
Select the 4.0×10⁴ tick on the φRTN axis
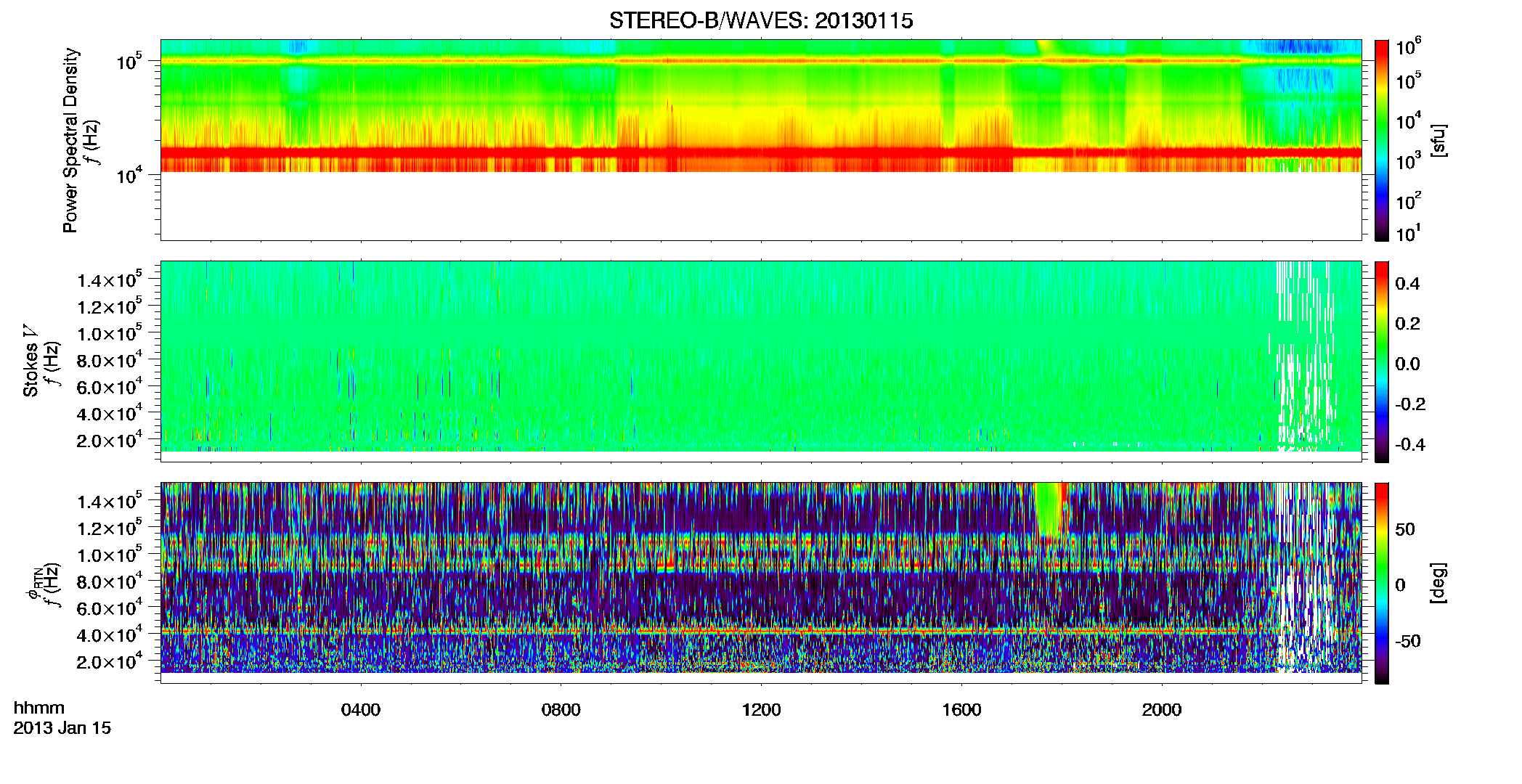110,634
